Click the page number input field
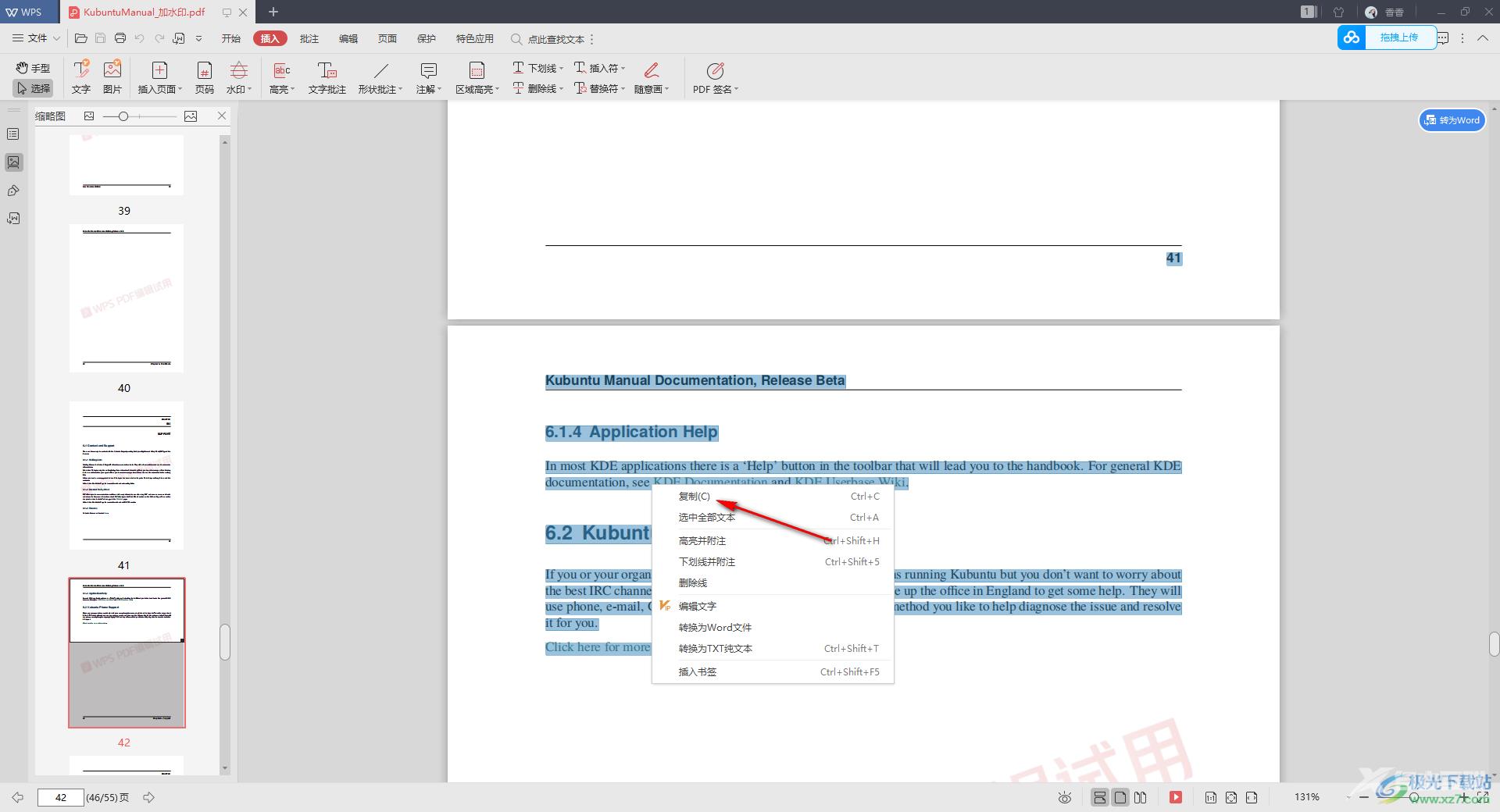 click(x=61, y=797)
